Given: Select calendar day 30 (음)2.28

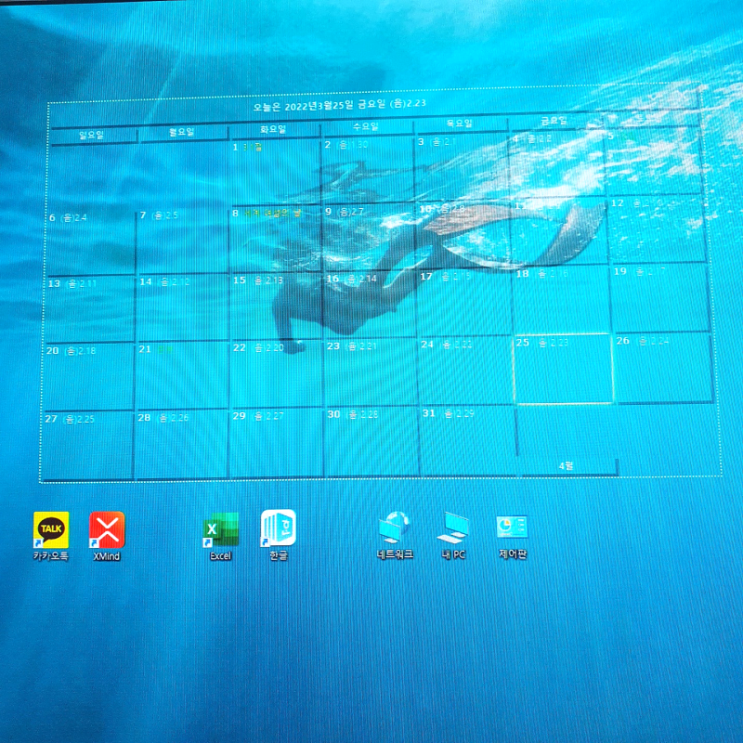Looking at the screenshot, I should click(x=372, y=441).
